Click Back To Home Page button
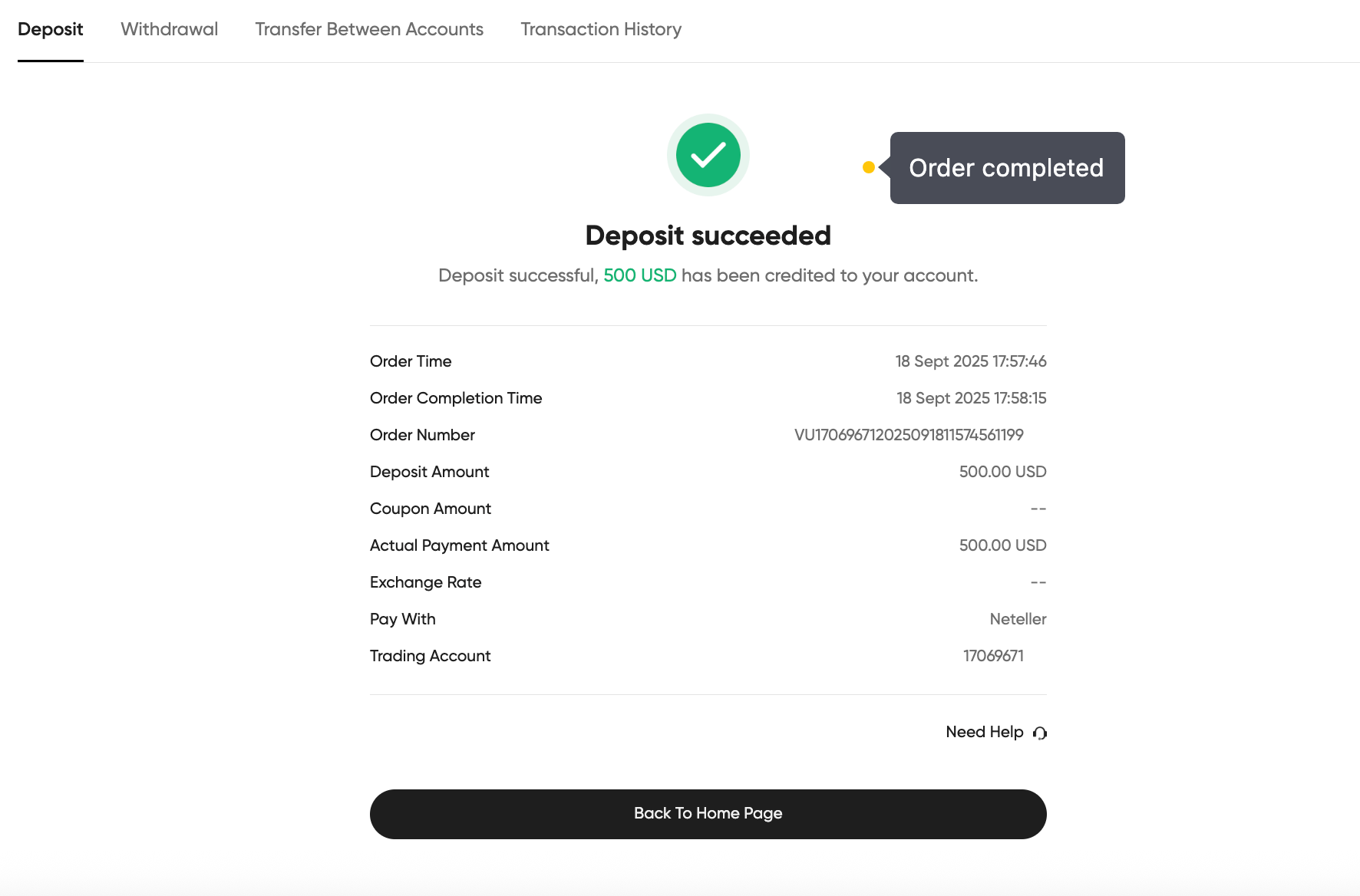The height and width of the screenshot is (896, 1360). click(x=708, y=814)
